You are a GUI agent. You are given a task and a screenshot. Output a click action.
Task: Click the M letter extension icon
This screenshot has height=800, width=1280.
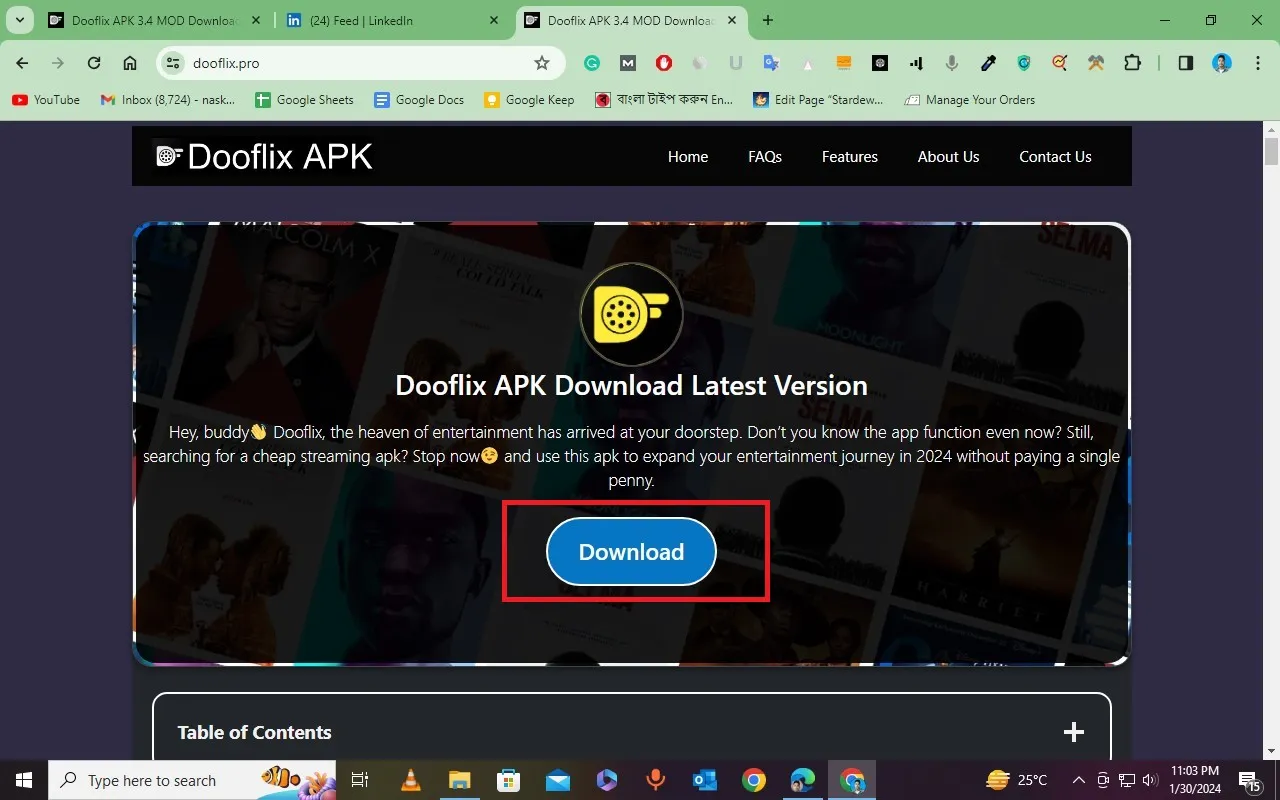pos(628,63)
